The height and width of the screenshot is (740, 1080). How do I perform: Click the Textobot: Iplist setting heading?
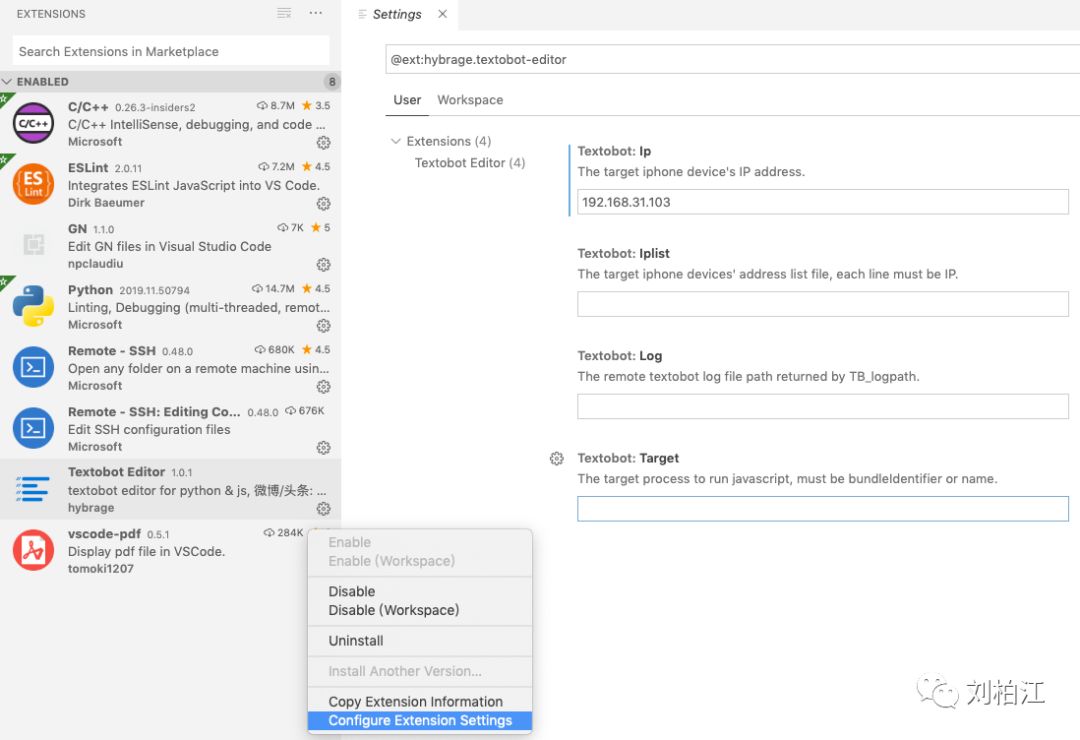[x=623, y=254]
